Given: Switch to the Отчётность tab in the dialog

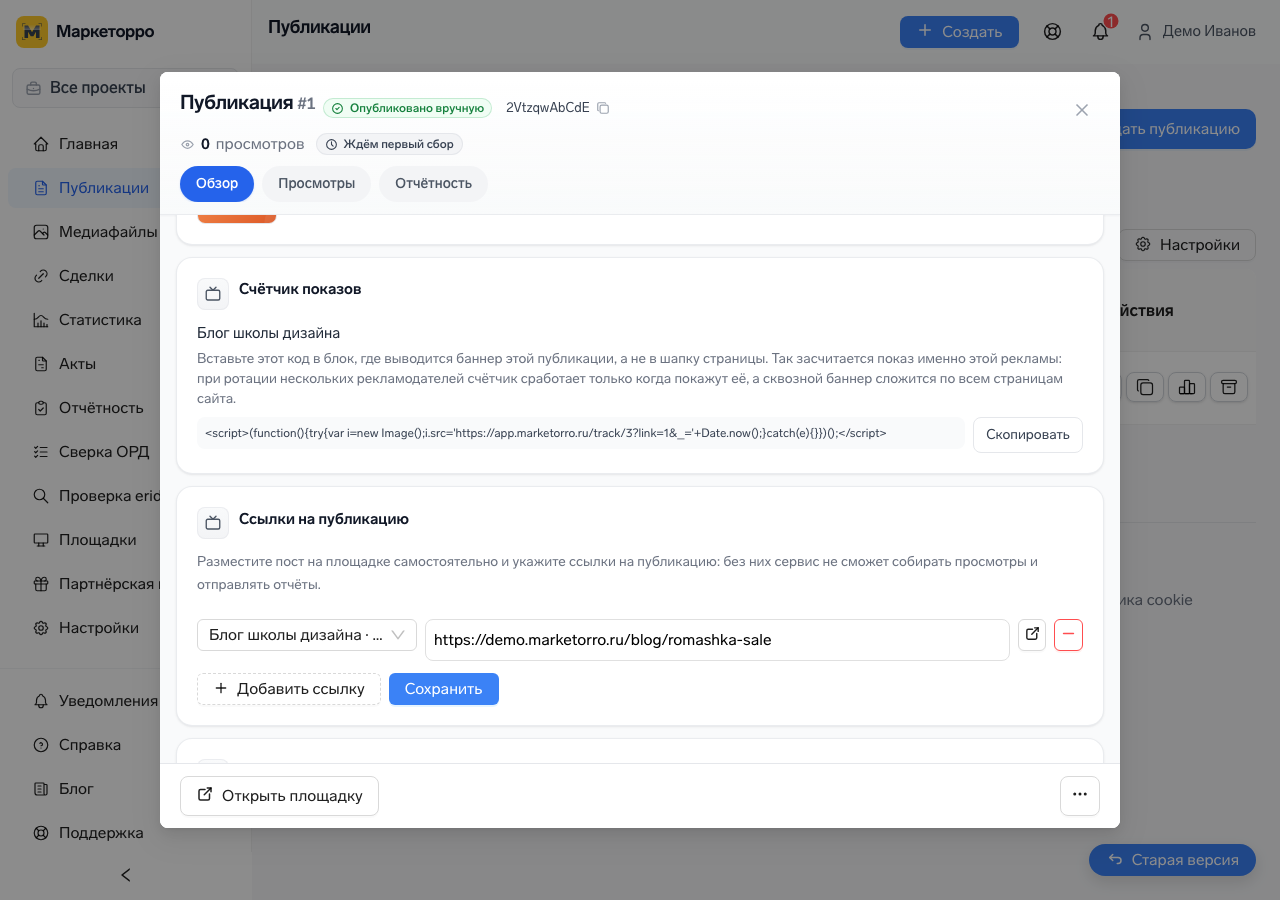Looking at the screenshot, I should pos(433,184).
